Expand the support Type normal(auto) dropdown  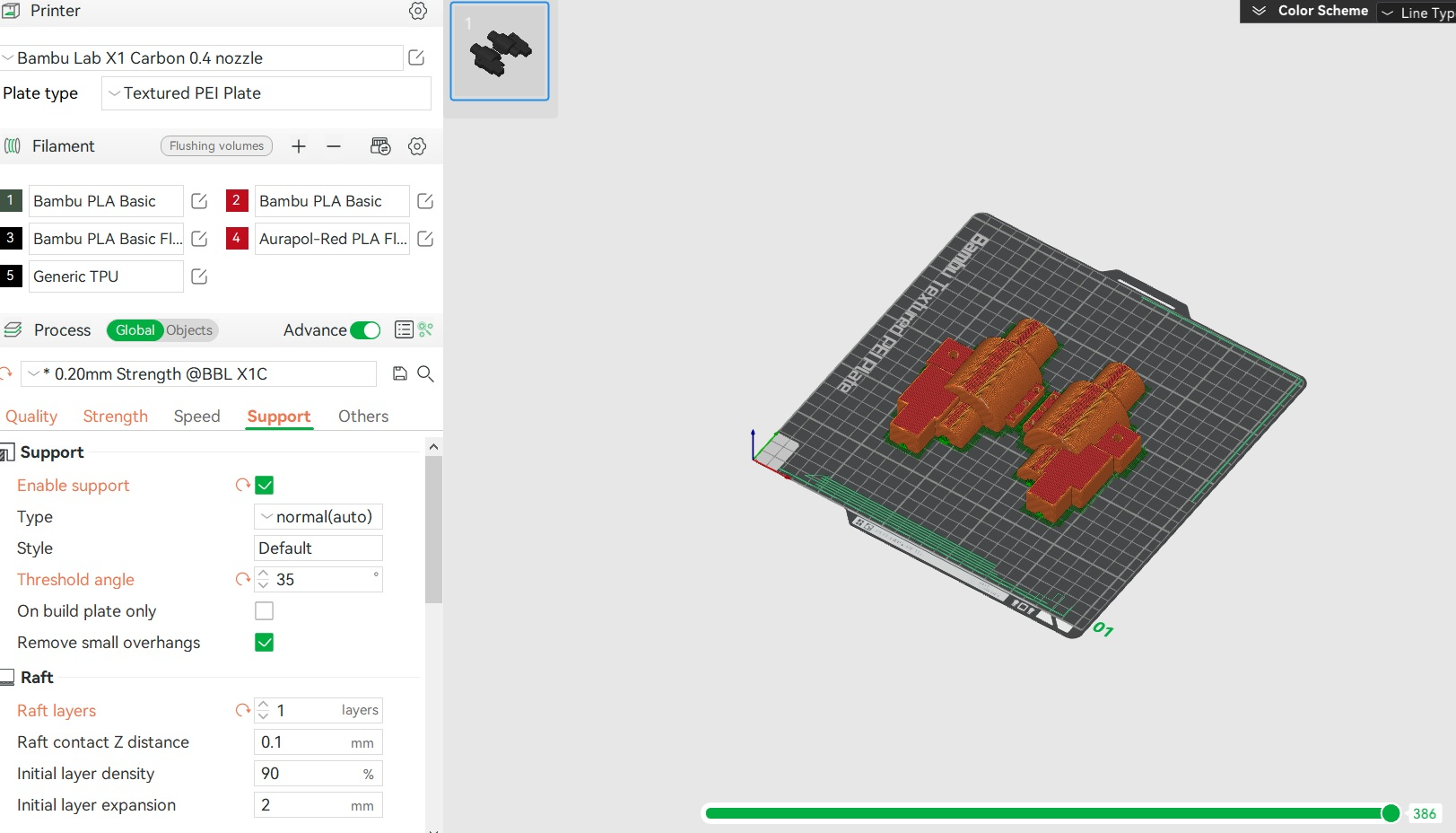(x=318, y=517)
